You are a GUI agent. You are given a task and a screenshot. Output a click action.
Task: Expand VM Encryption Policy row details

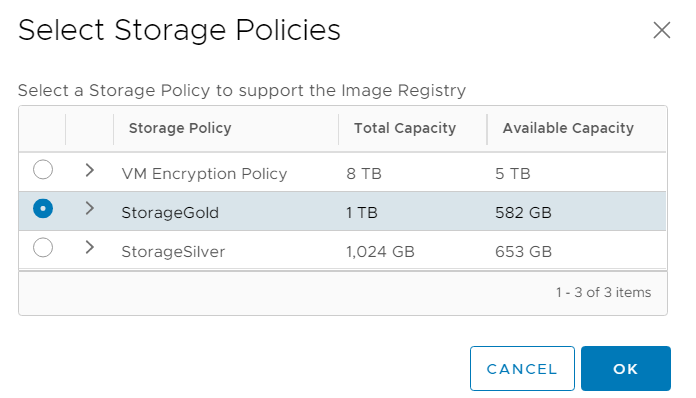pyautogui.click(x=90, y=169)
